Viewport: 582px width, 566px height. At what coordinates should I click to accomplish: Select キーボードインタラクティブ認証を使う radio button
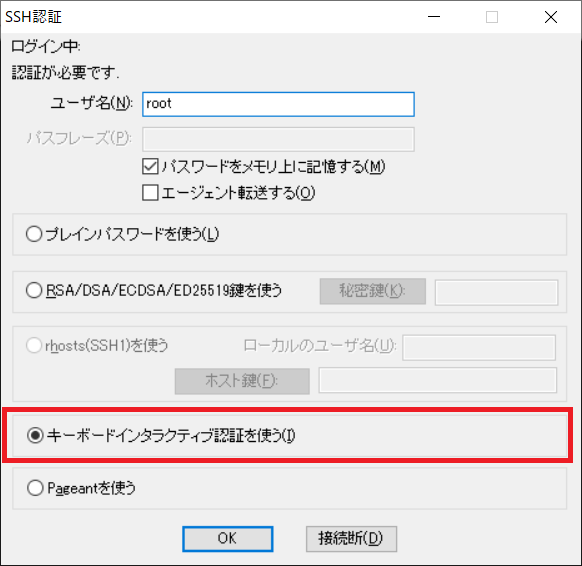tap(35, 435)
